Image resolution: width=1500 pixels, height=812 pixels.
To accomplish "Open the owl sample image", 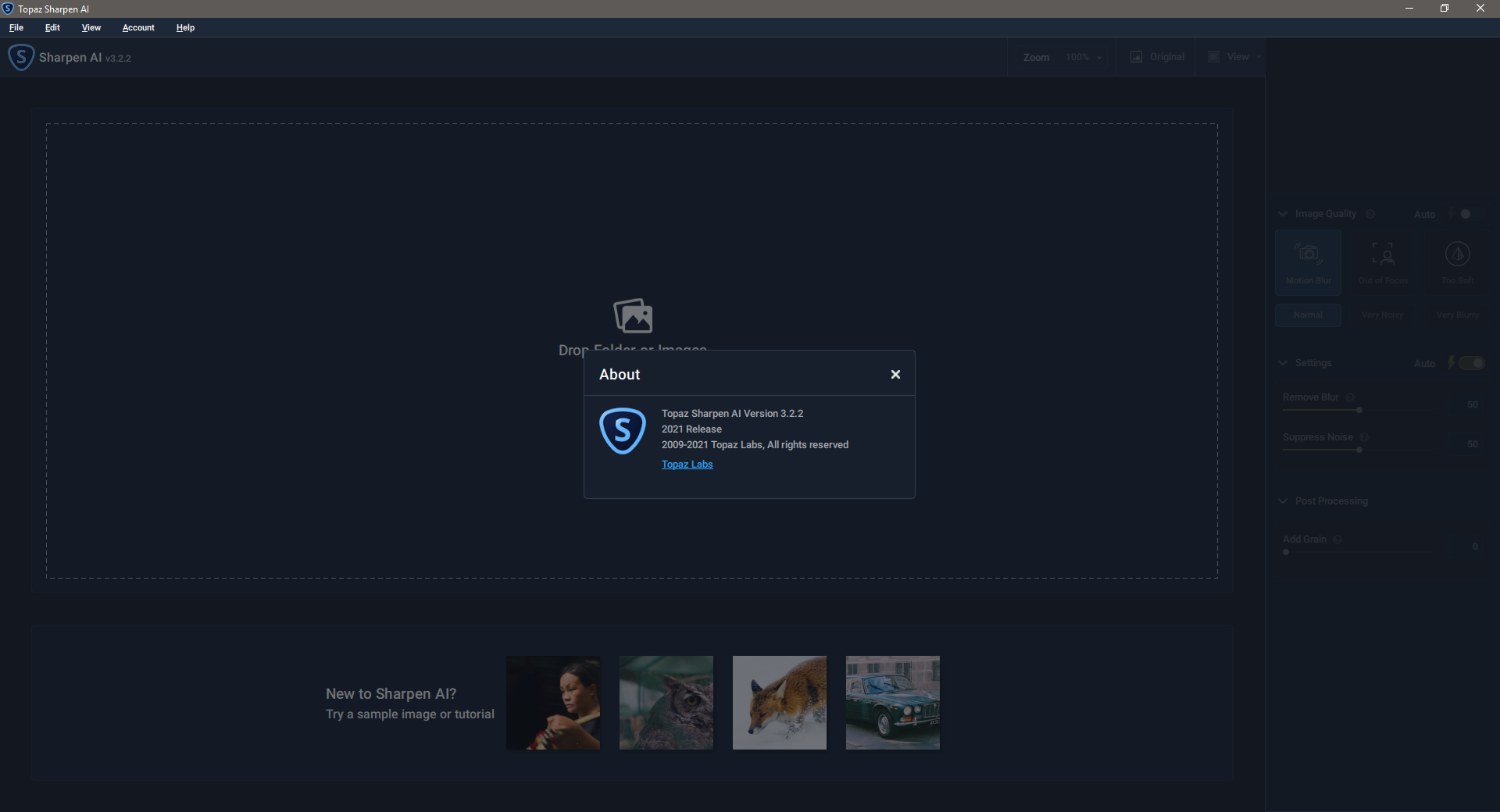I will click(666, 703).
